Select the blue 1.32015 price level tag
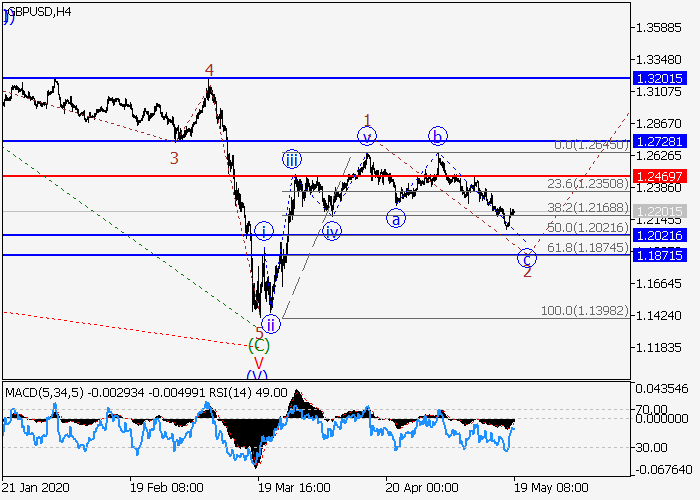 (x=658, y=77)
